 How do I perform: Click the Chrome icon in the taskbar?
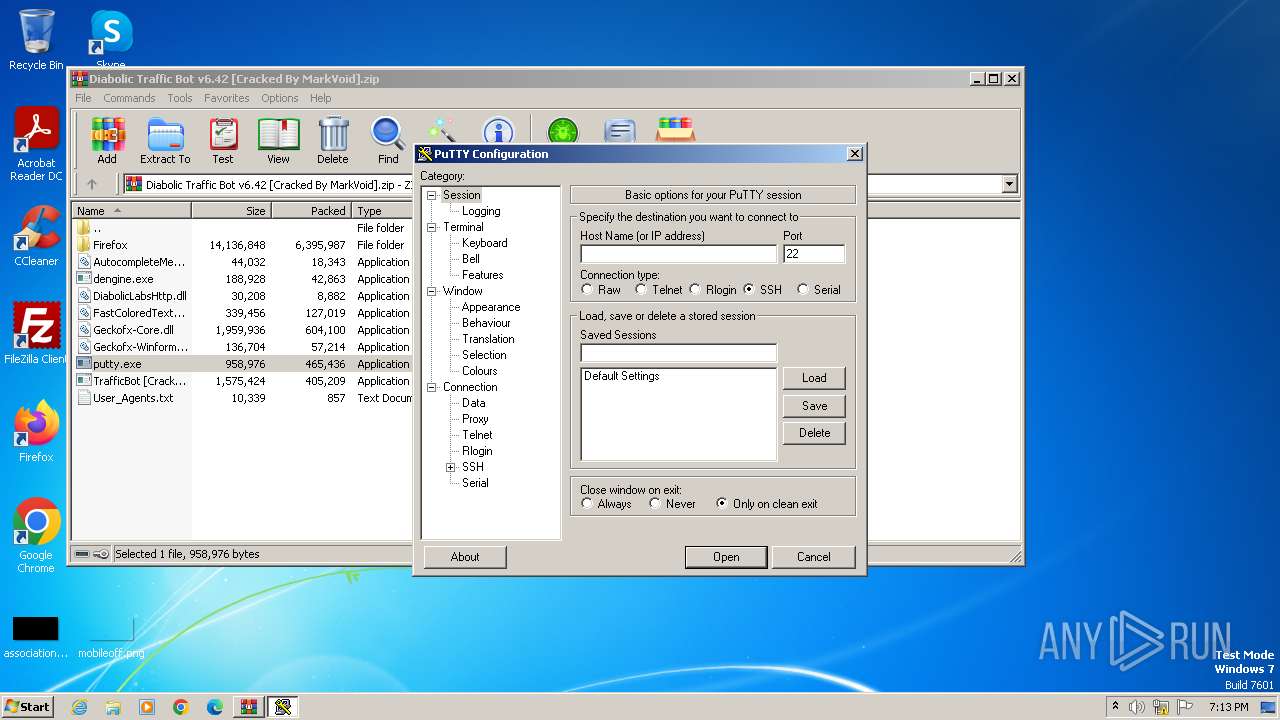tap(181, 707)
